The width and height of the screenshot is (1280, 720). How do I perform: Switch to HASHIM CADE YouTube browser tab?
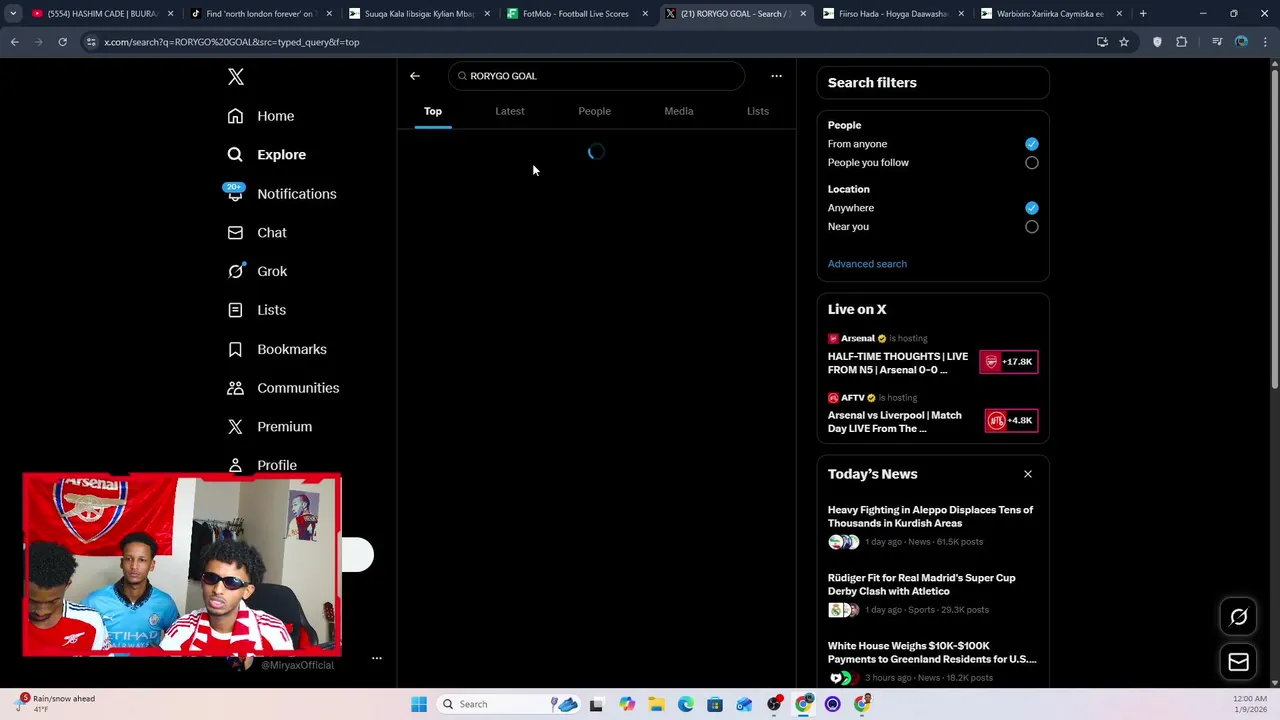(x=103, y=14)
